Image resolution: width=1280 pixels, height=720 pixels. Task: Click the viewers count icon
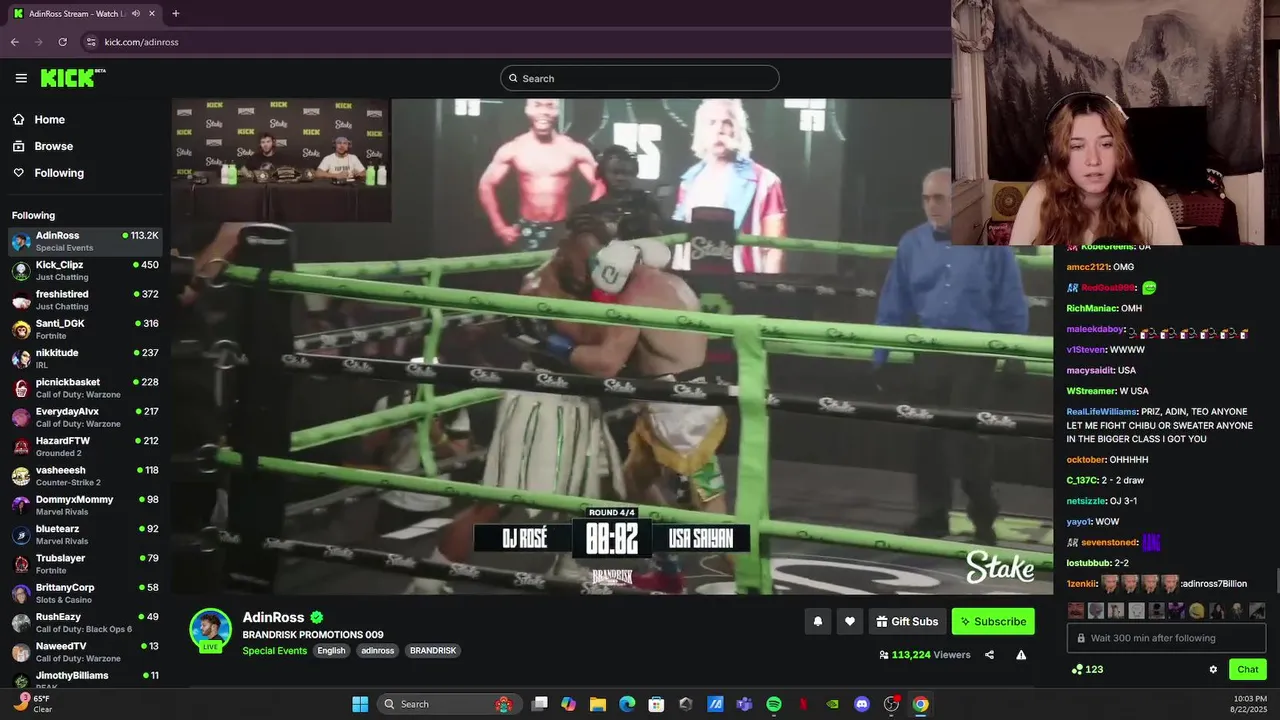[884, 655]
